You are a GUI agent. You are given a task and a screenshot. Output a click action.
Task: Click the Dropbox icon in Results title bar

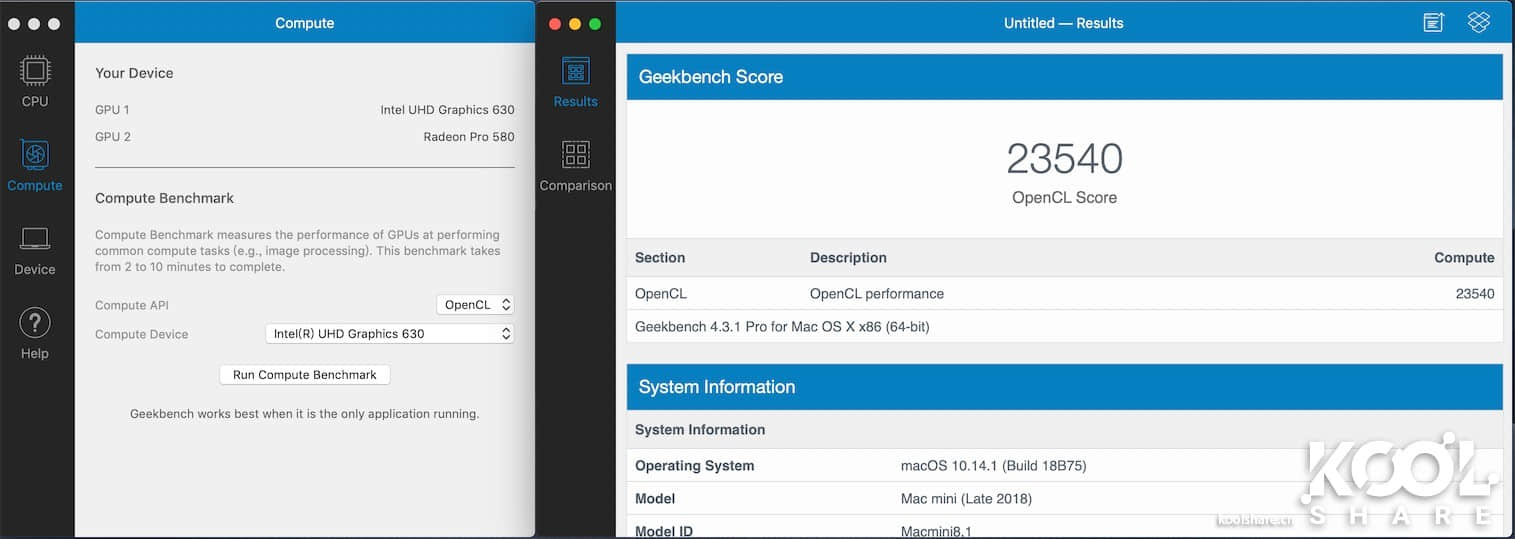[x=1479, y=22]
